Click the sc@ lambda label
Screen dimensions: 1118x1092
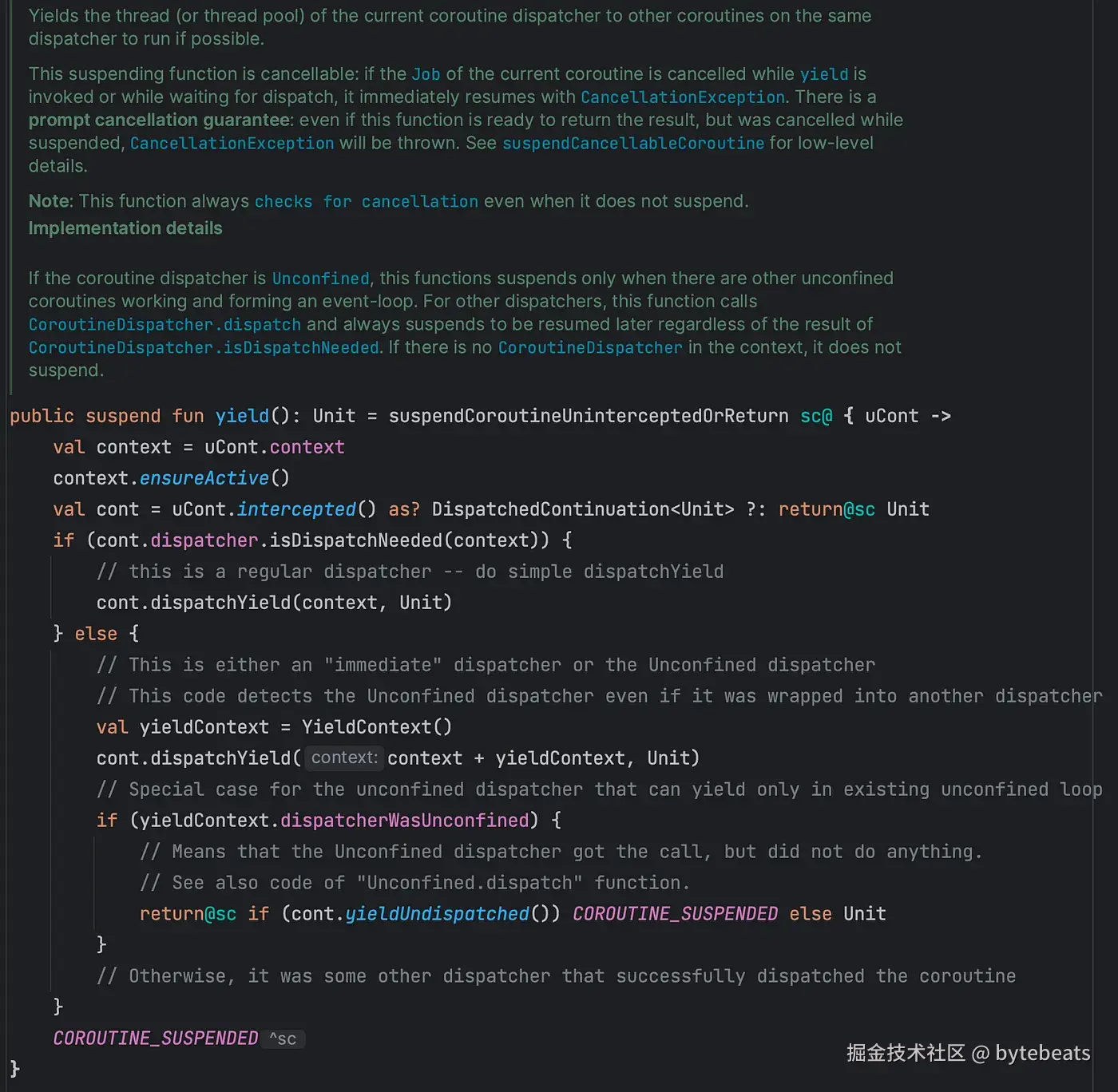coord(816,416)
